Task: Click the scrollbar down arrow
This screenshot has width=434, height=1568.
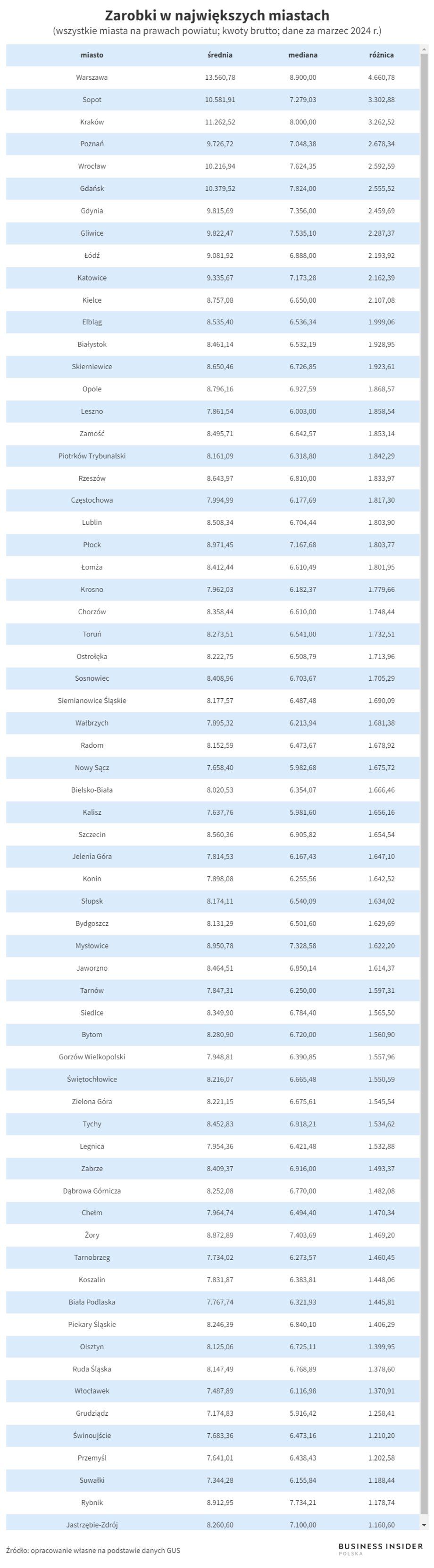Action: 424,1524
